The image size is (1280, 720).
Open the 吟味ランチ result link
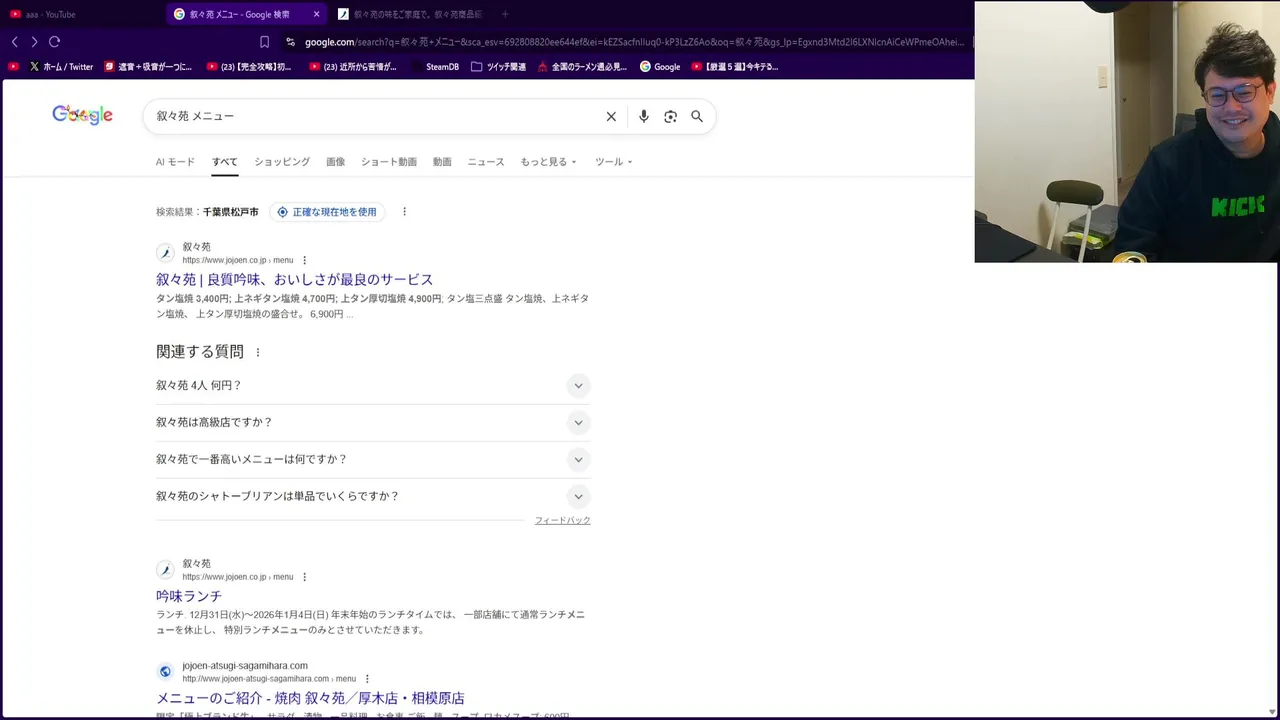point(189,596)
